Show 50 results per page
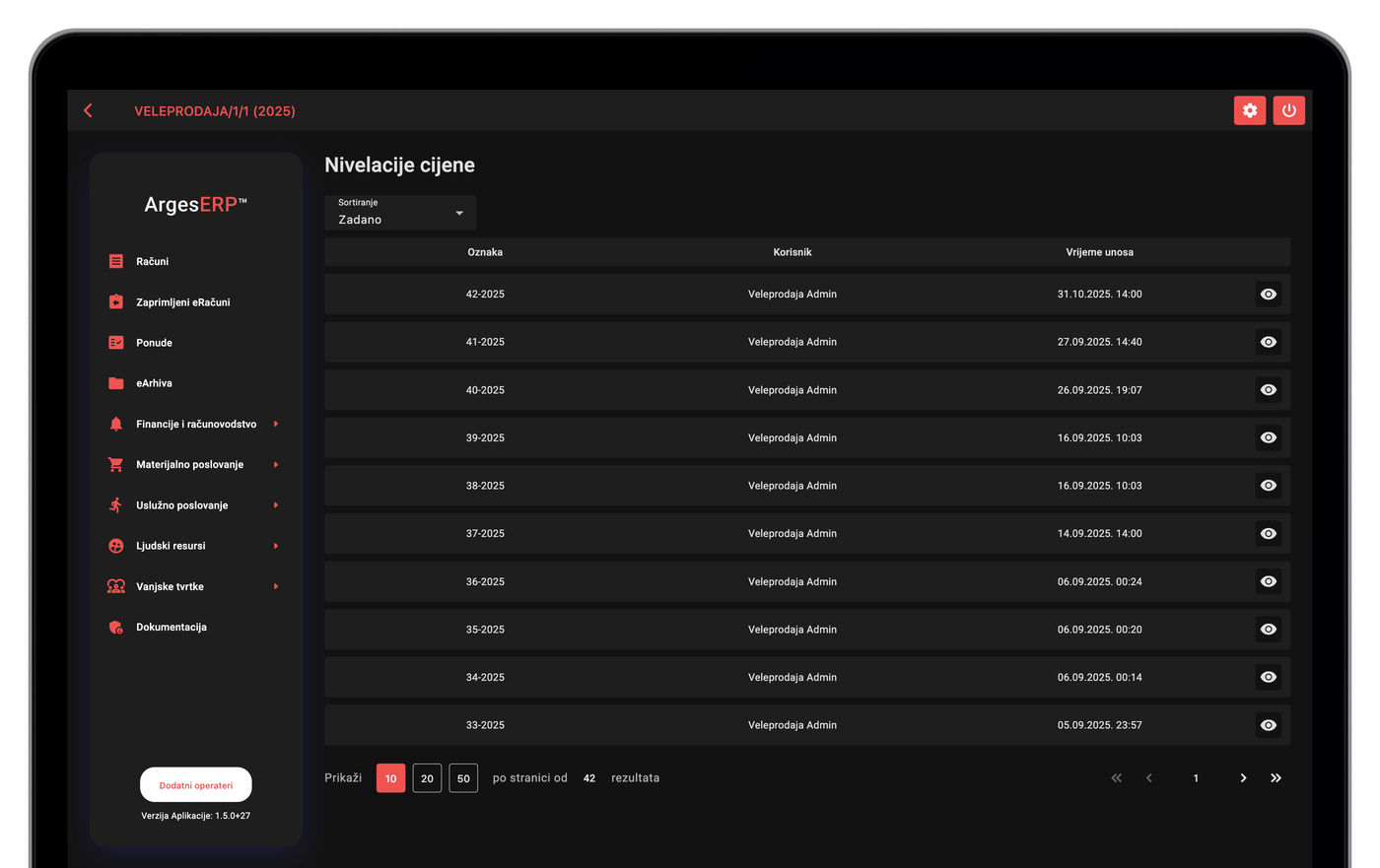 pyautogui.click(x=463, y=778)
